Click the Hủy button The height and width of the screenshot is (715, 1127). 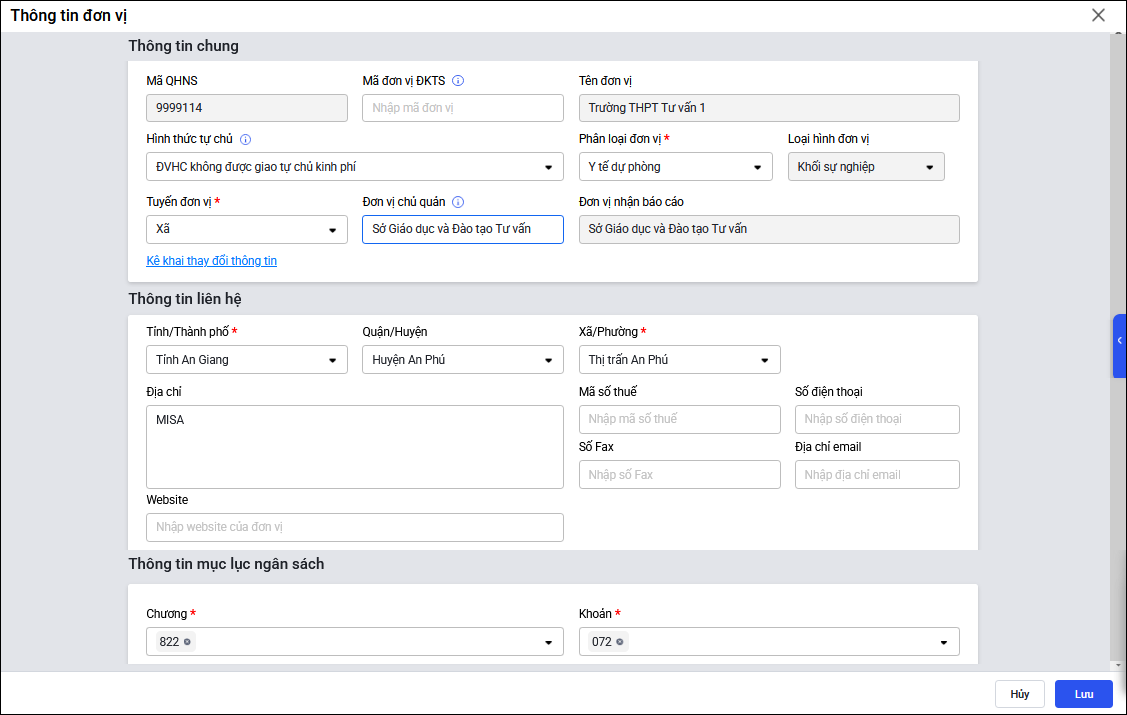1019,694
